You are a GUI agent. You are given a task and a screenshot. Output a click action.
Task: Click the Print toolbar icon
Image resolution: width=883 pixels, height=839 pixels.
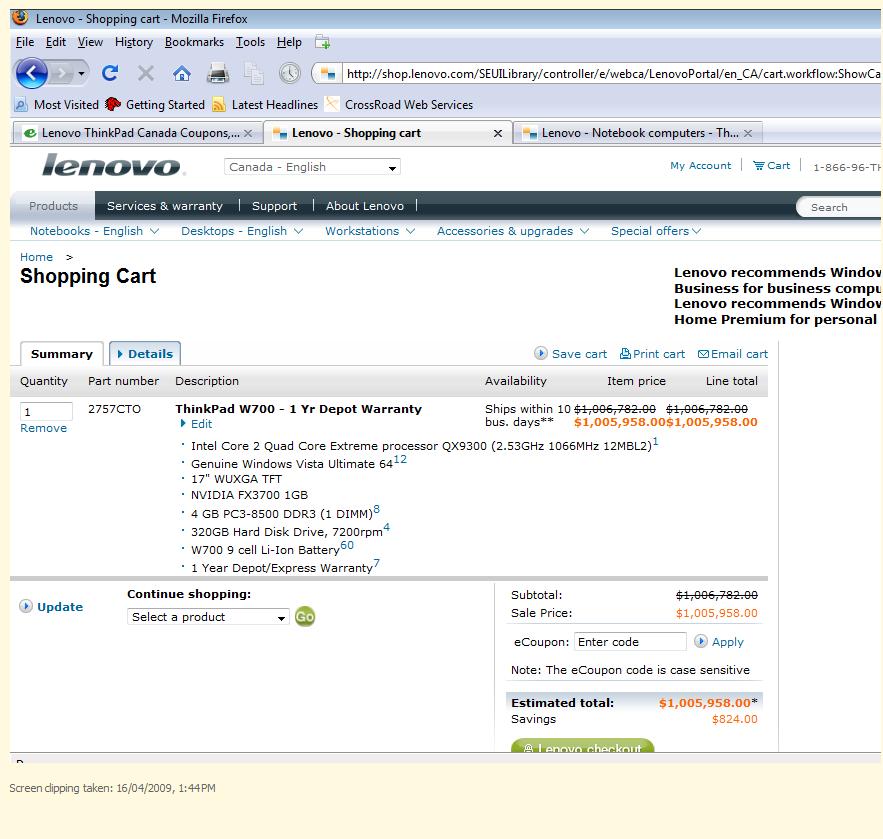(217, 73)
